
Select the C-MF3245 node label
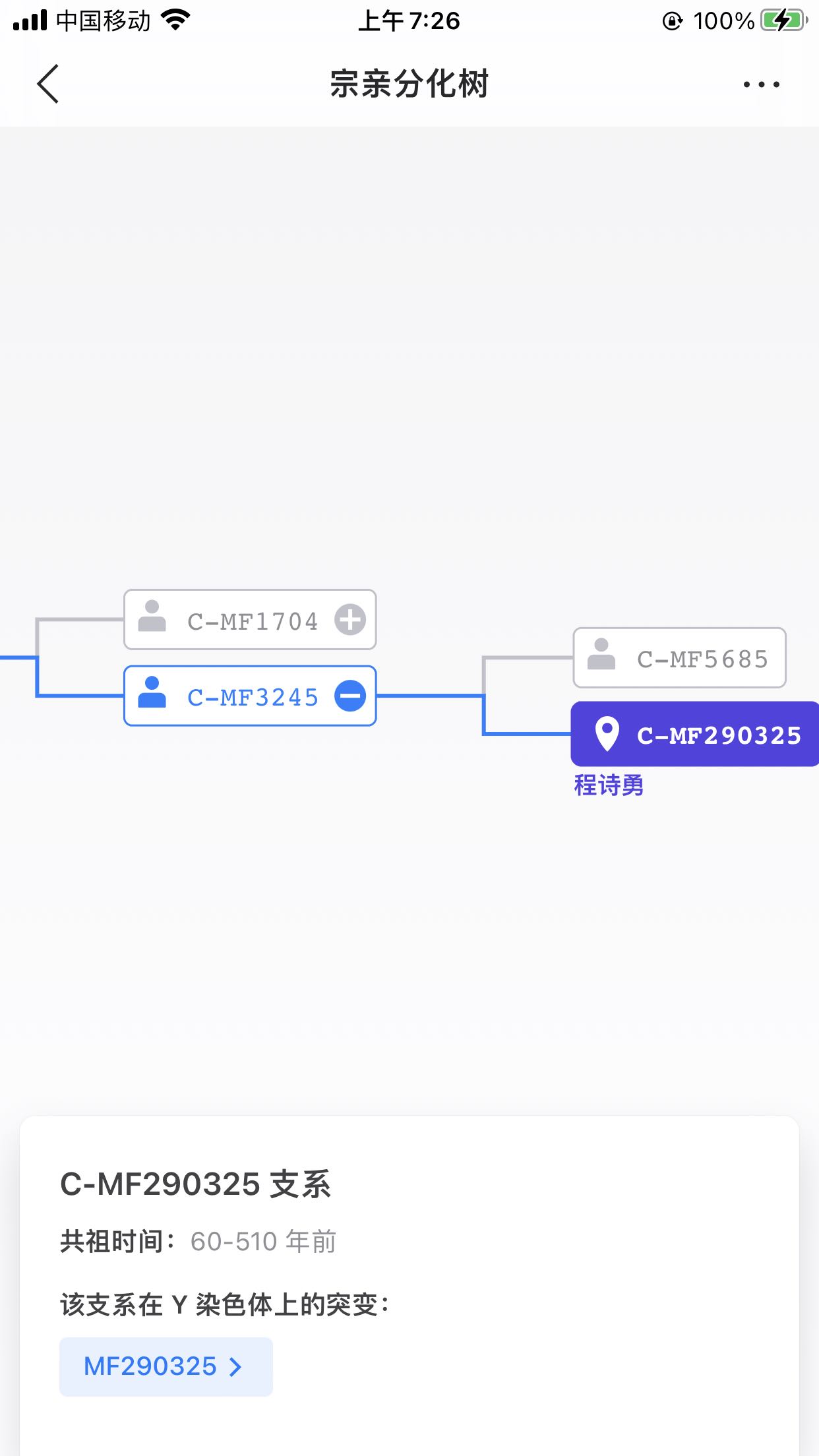[253, 698]
